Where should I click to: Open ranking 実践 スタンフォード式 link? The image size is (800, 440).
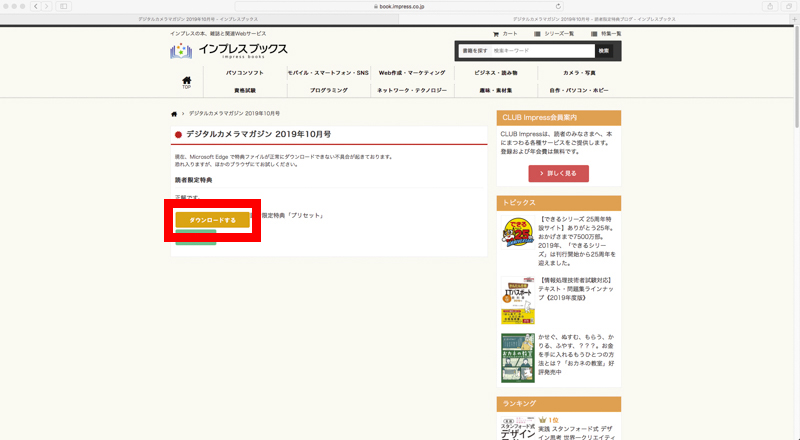click(x=577, y=433)
